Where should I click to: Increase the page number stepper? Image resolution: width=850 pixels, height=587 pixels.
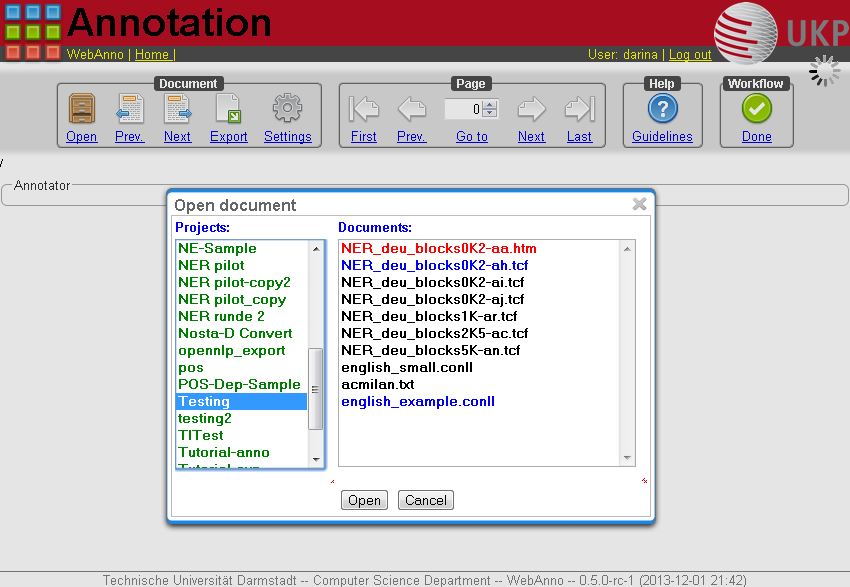pyautogui.click(x=490, y=104)
